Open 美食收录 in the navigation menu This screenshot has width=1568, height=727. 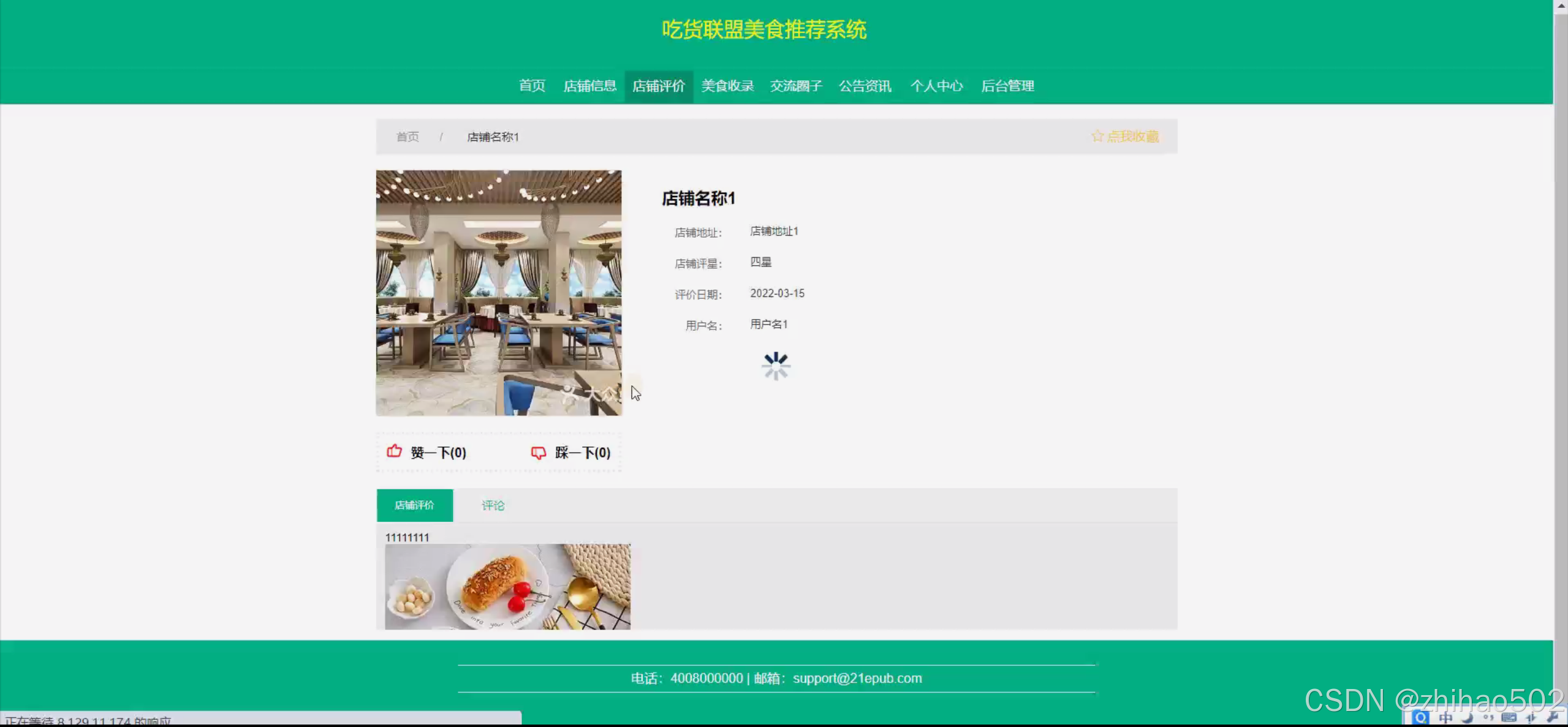[x=727, y=86]
